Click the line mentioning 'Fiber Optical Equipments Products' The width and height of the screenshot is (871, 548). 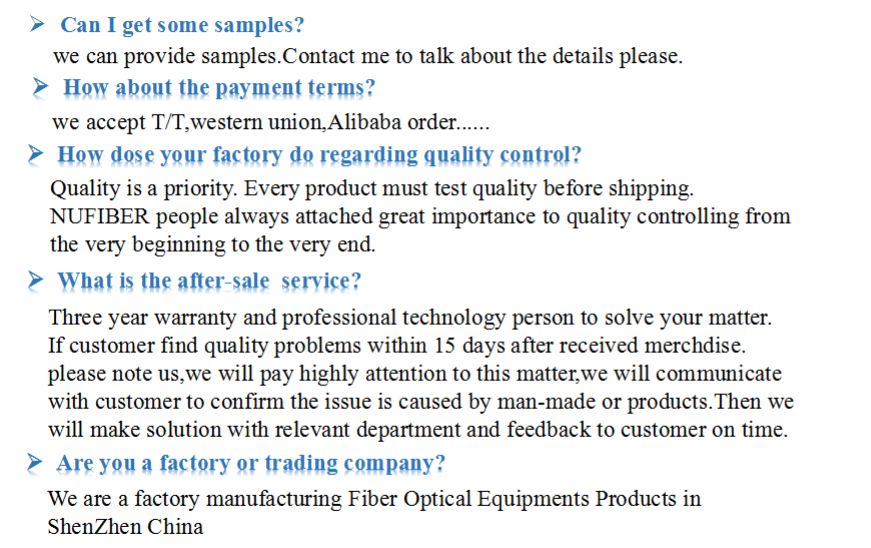(374, 499)
